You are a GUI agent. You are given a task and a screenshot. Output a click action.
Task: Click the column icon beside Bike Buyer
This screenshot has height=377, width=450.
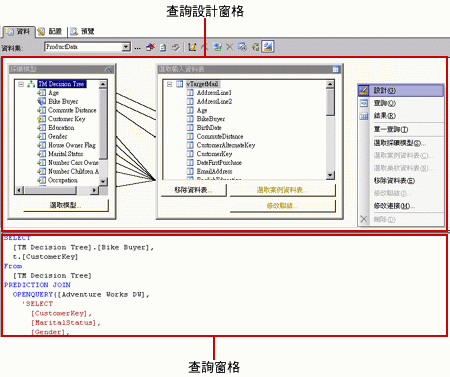coord(41,101)
